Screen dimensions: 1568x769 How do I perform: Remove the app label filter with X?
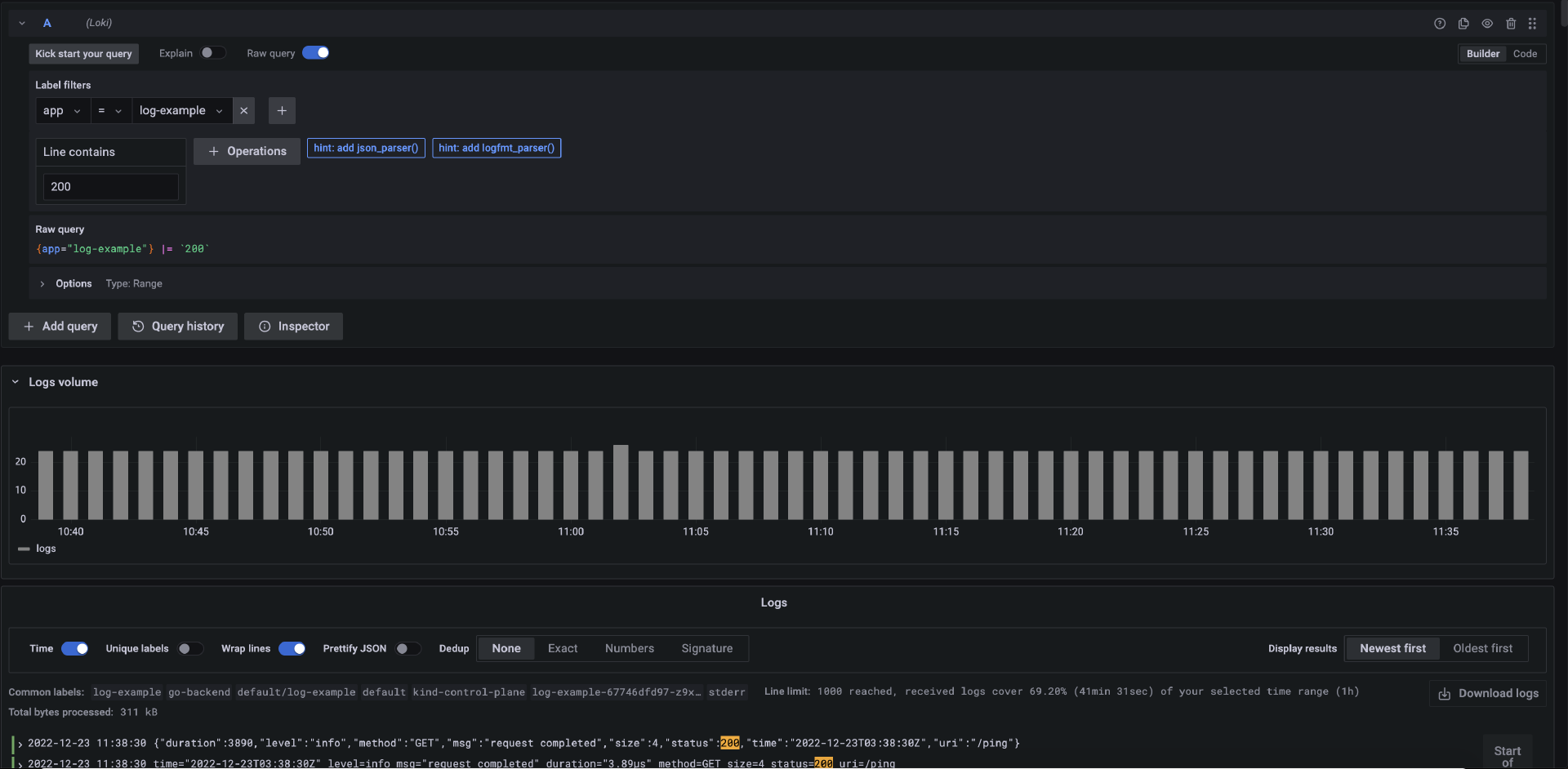(x=243, y=111)
